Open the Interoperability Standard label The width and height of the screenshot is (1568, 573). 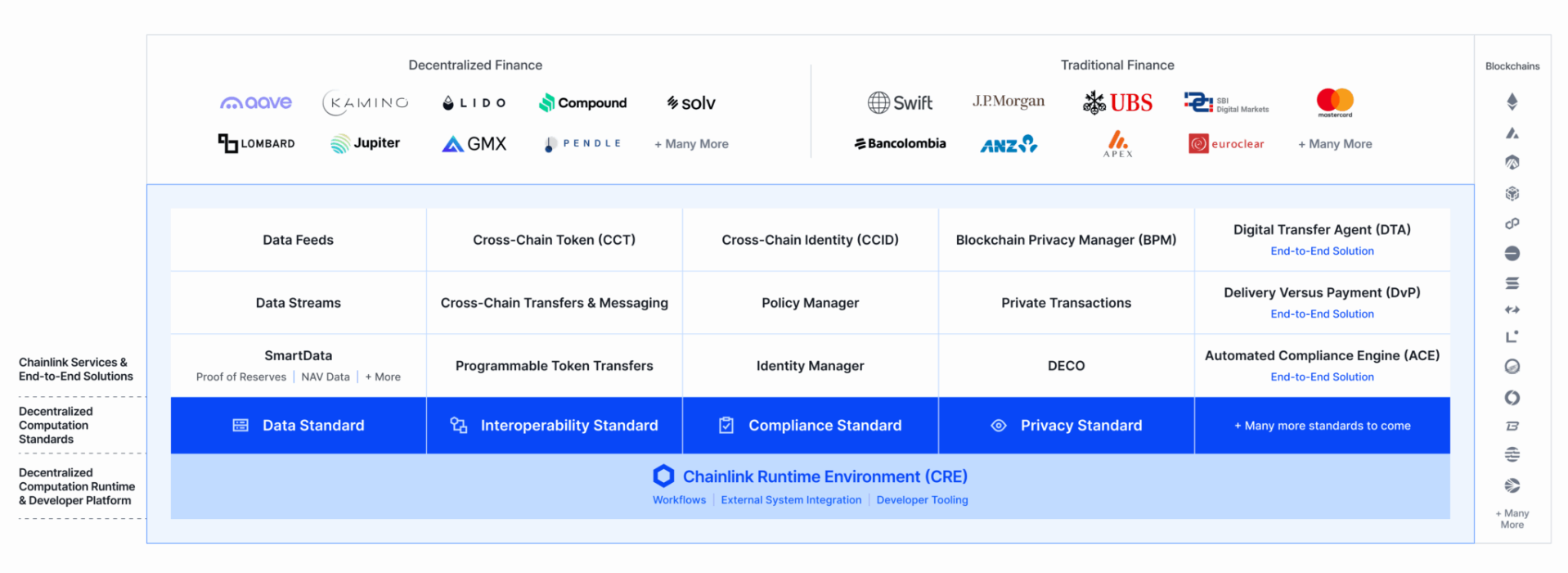tap(569, 426)
